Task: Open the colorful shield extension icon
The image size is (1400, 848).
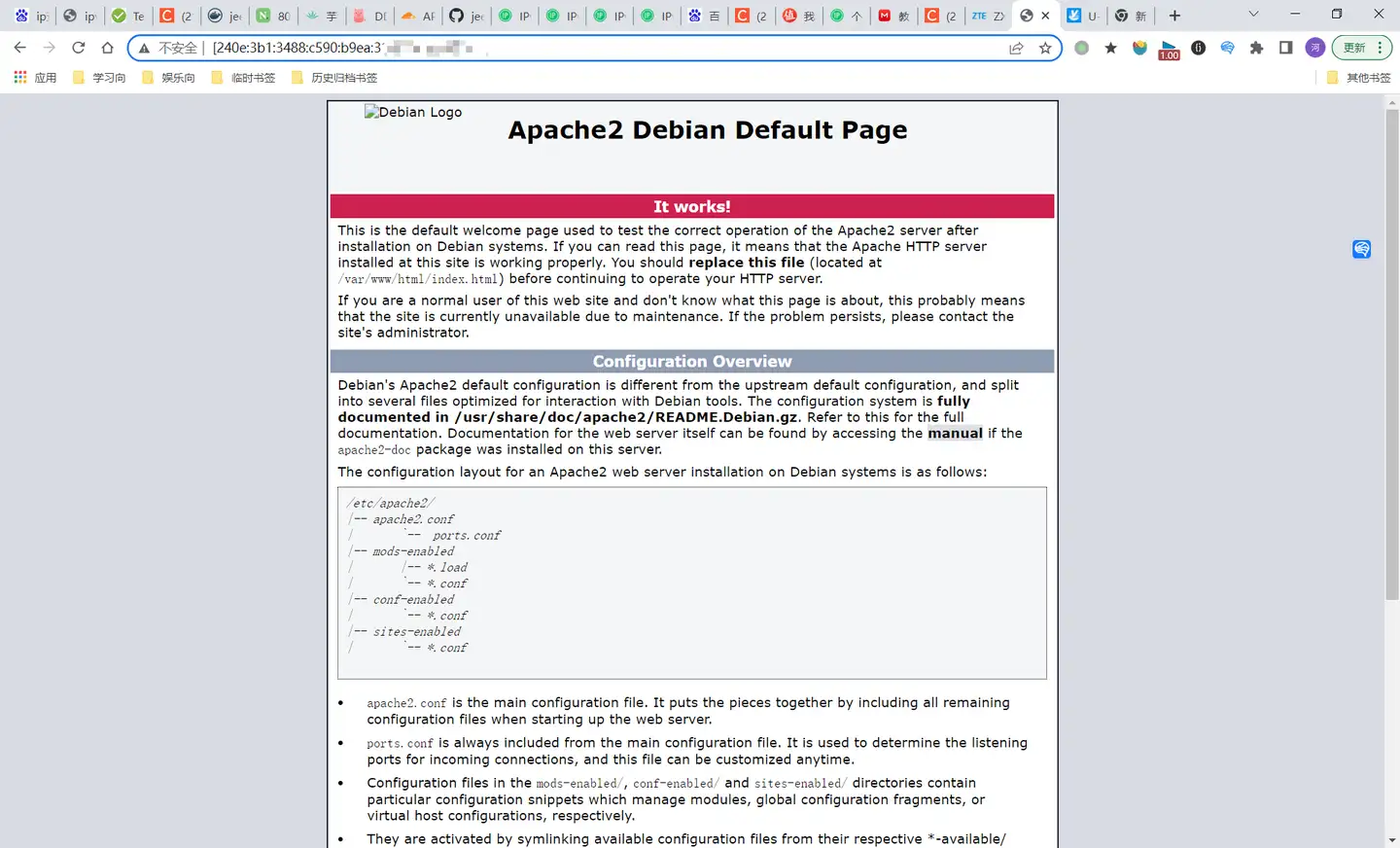Action: (1140, 48)
